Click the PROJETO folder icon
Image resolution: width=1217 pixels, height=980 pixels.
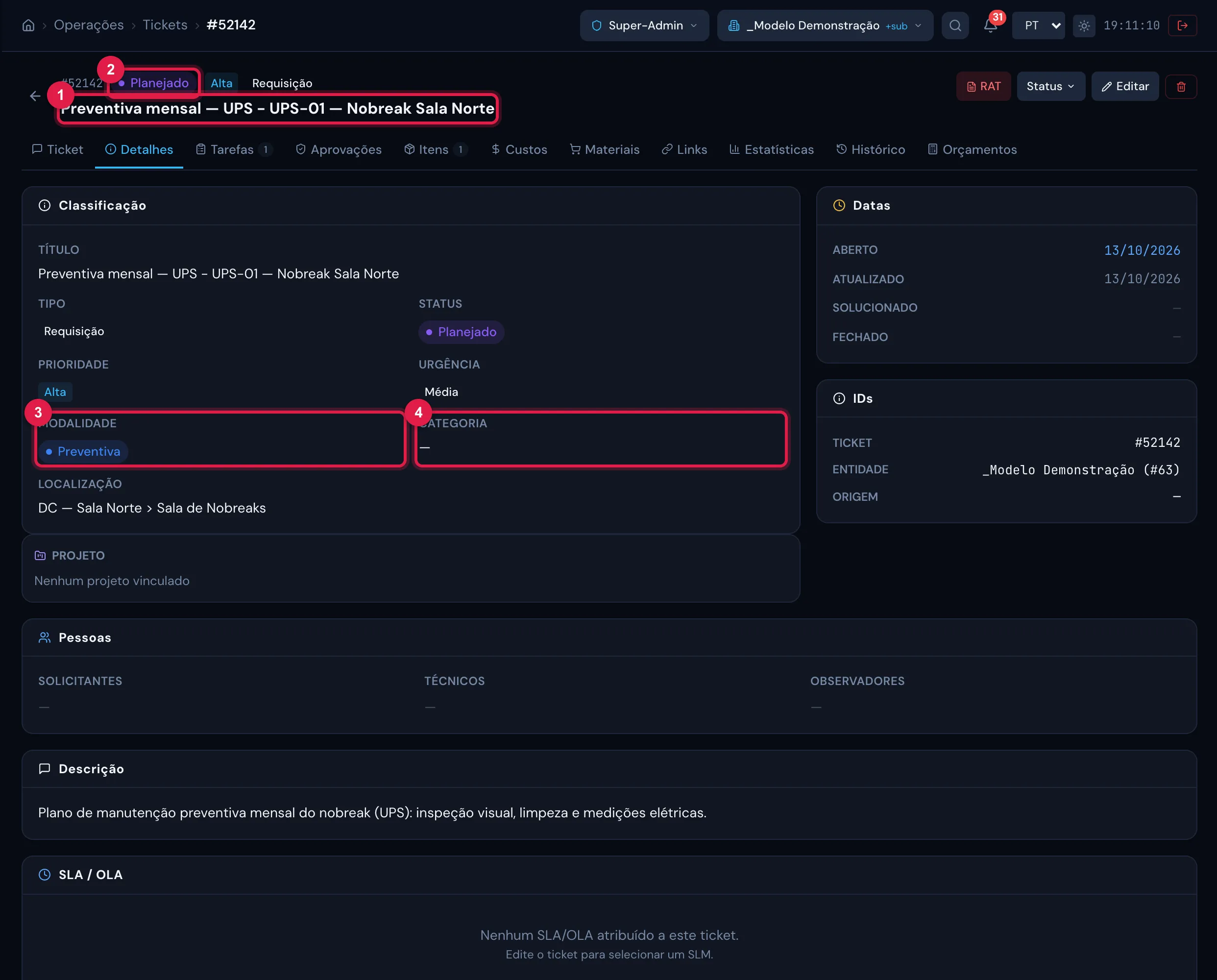(40, 556)
